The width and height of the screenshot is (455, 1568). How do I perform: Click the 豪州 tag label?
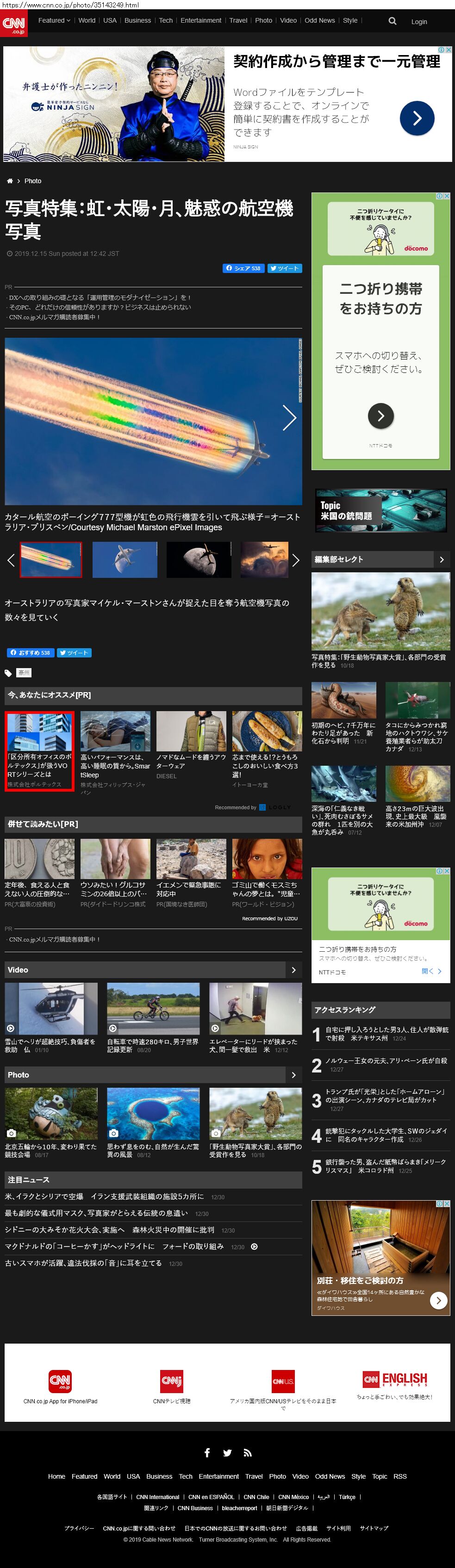(24, 673)
